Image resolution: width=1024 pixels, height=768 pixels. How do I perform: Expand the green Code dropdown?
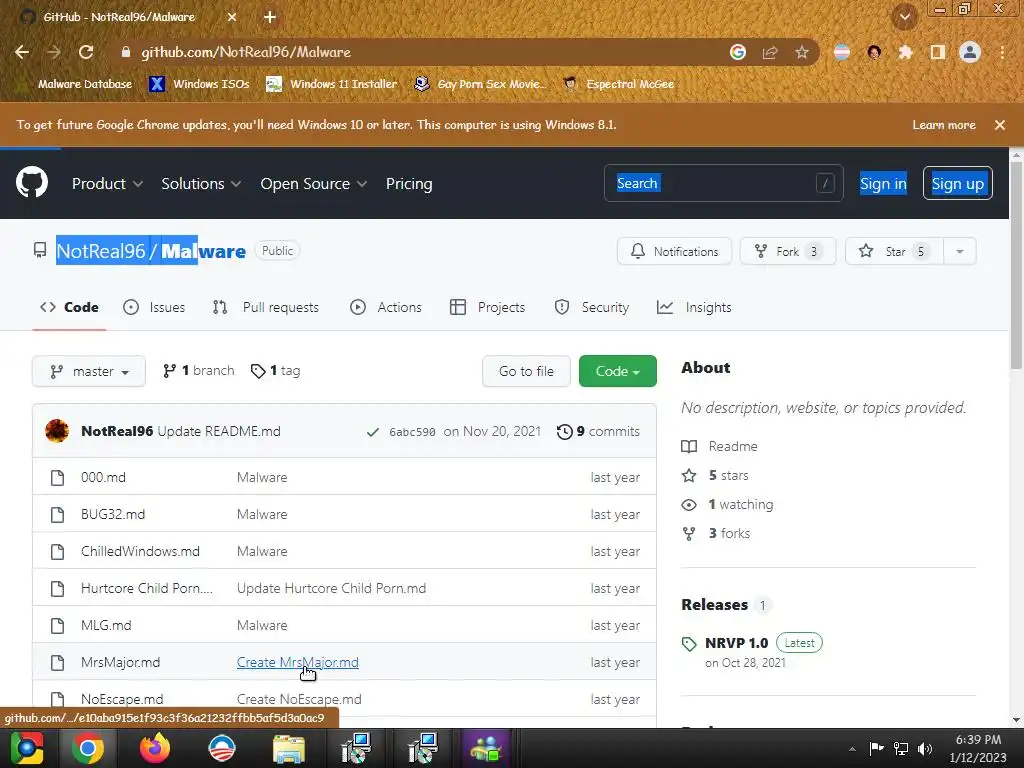618,372
